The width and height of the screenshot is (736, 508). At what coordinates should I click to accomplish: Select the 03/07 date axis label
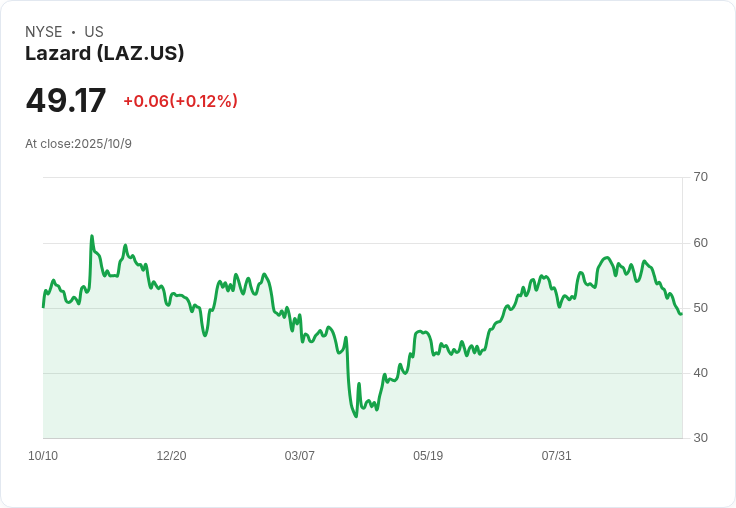(x=299, y=456)
